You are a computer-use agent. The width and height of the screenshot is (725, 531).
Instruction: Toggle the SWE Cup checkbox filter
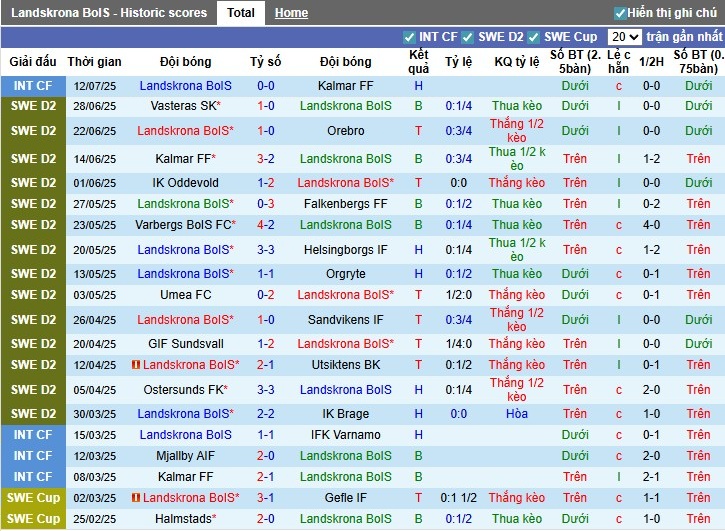[534, 37]
